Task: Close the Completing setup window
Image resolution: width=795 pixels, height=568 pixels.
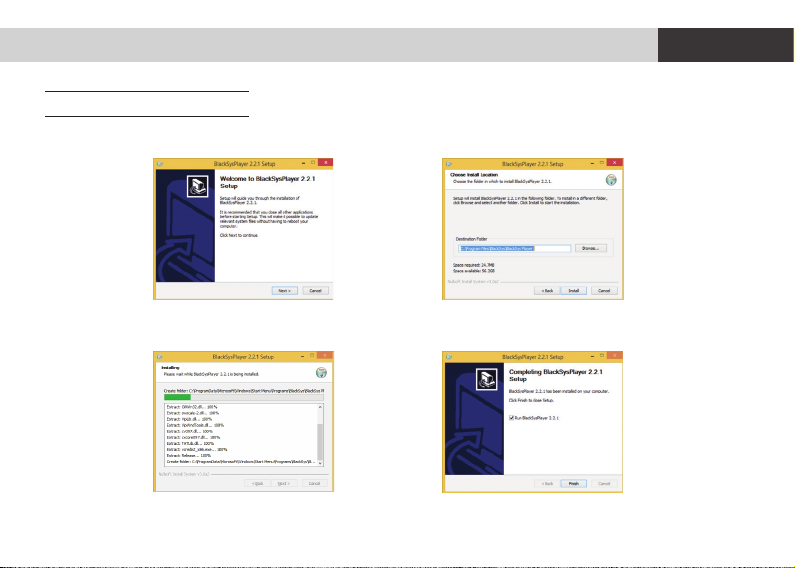Action: (615, 356)
